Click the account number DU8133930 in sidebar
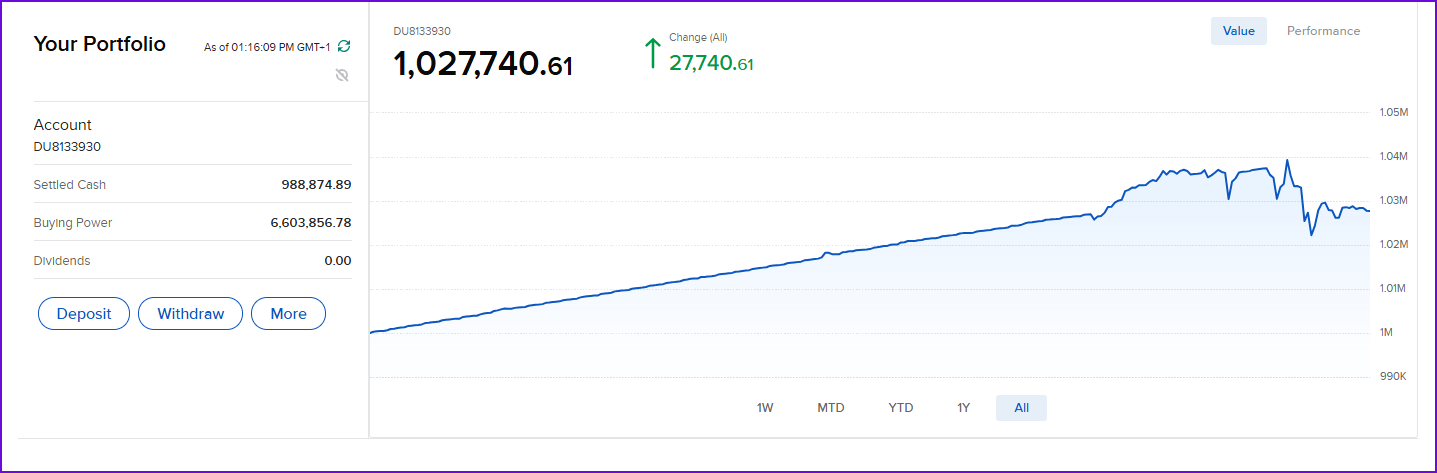Viewport: 1437px width, 473px height. (67, 147)
